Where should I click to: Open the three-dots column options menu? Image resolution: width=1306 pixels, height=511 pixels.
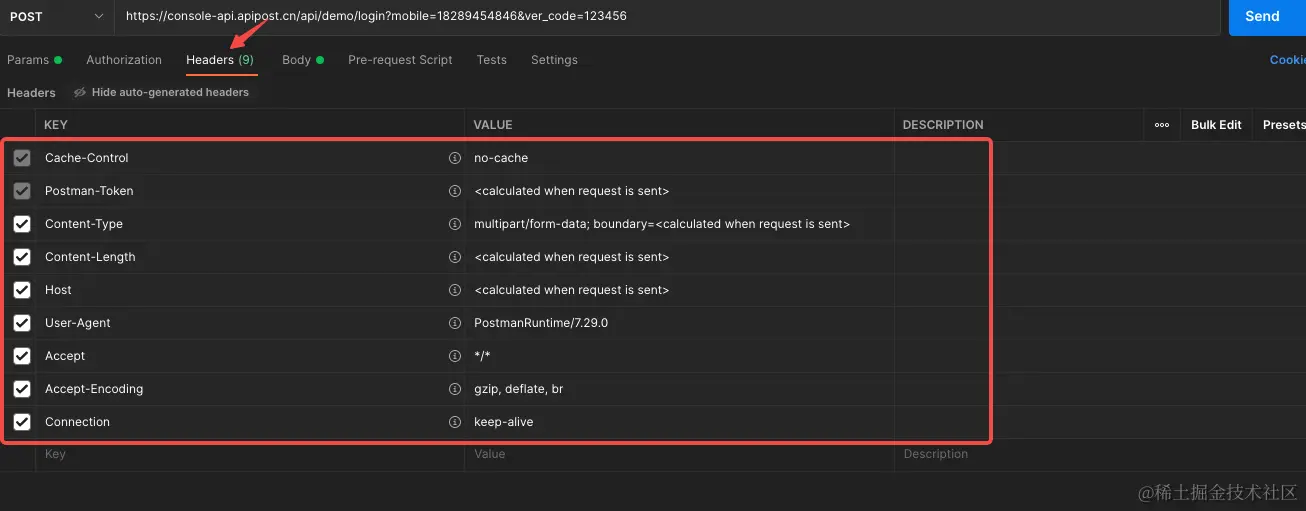[x=1162, y=125]
